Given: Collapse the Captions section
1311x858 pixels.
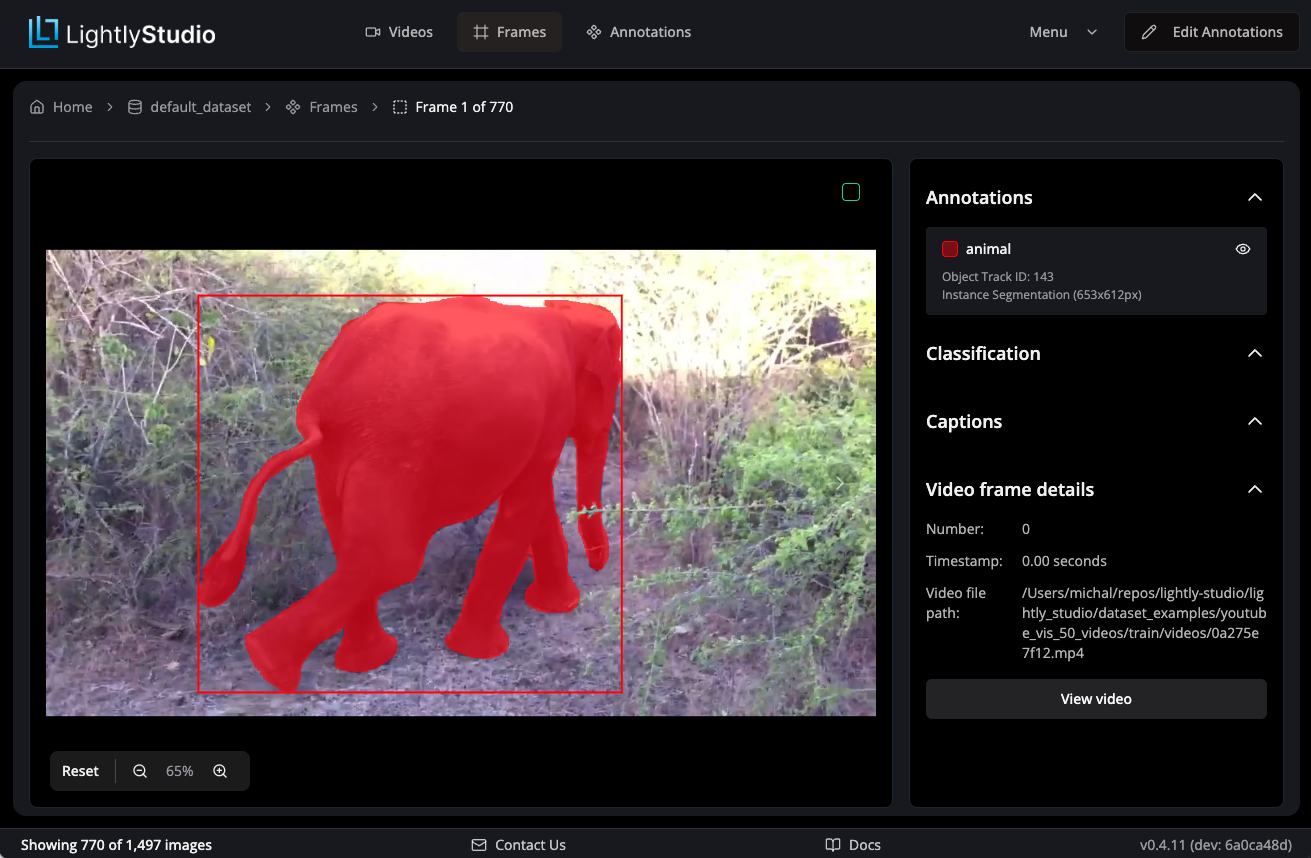Looking at the screenshot, I should (1255, 422).
